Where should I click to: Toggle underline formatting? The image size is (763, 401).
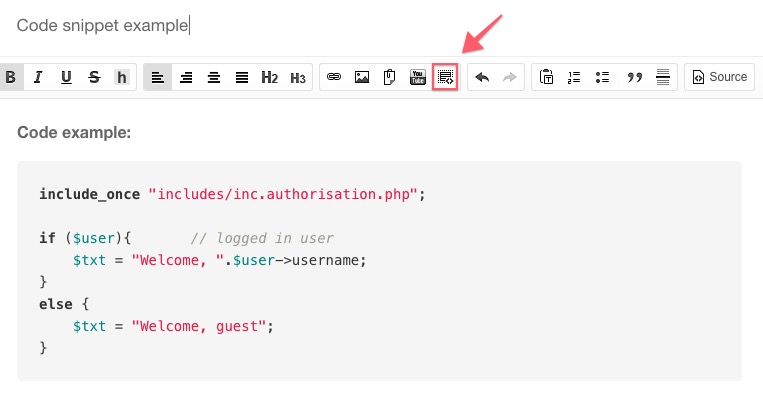tap(66, 77)
